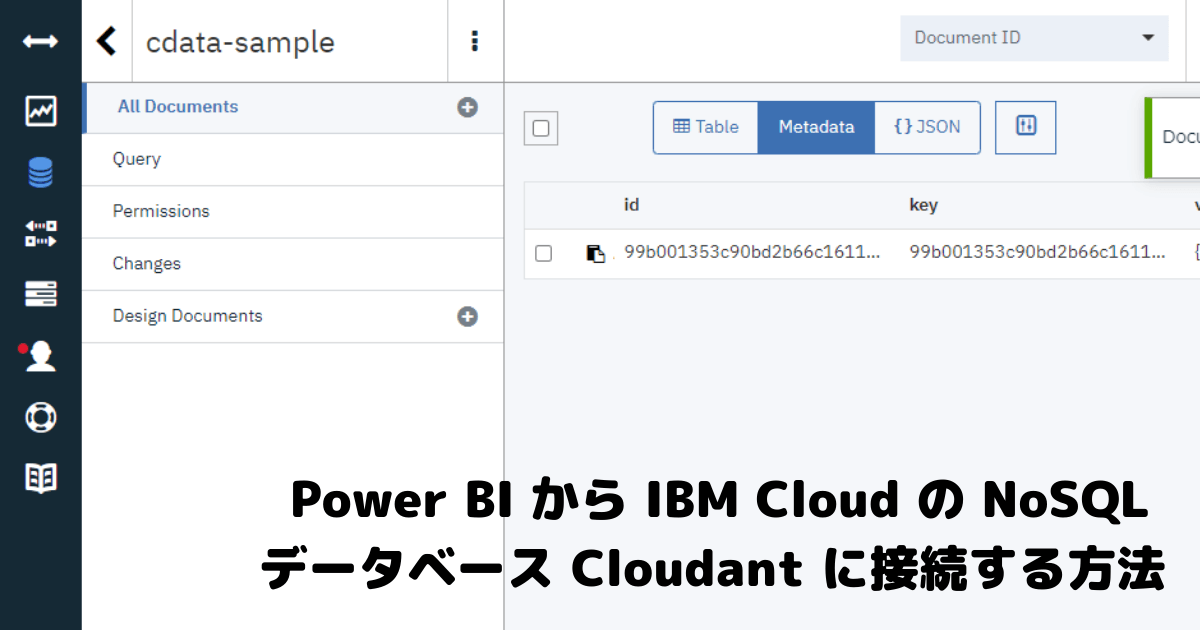The width and height of the screenshot is (1200, 630).
Task: Expand All Documents with the plus icon
Action: (467, 107)
